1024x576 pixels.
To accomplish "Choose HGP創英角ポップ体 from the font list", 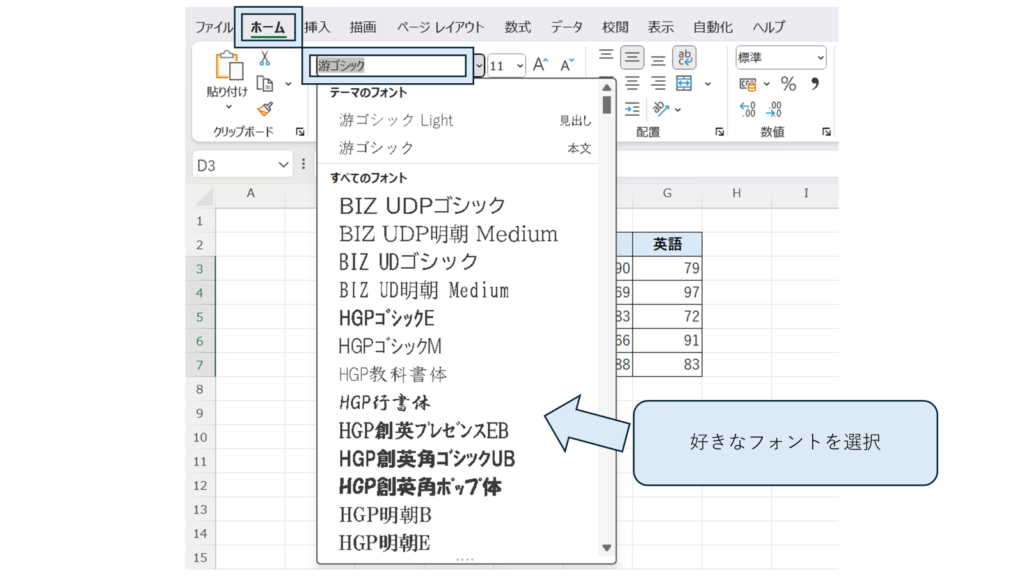I will click(x=420, y=487).
